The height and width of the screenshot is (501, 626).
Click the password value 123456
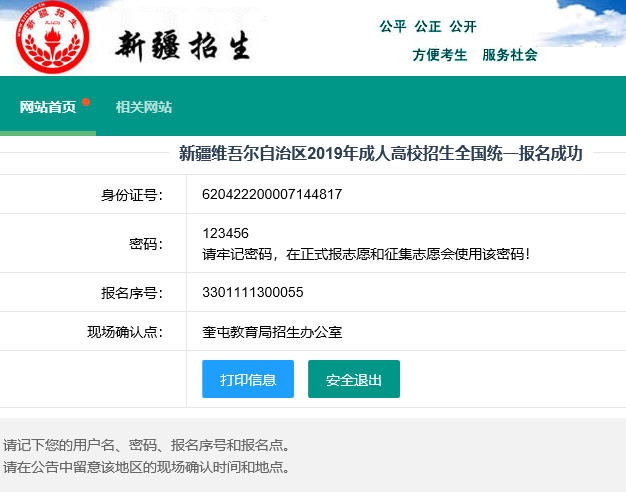pyautogui.click(x=225, y=233)
